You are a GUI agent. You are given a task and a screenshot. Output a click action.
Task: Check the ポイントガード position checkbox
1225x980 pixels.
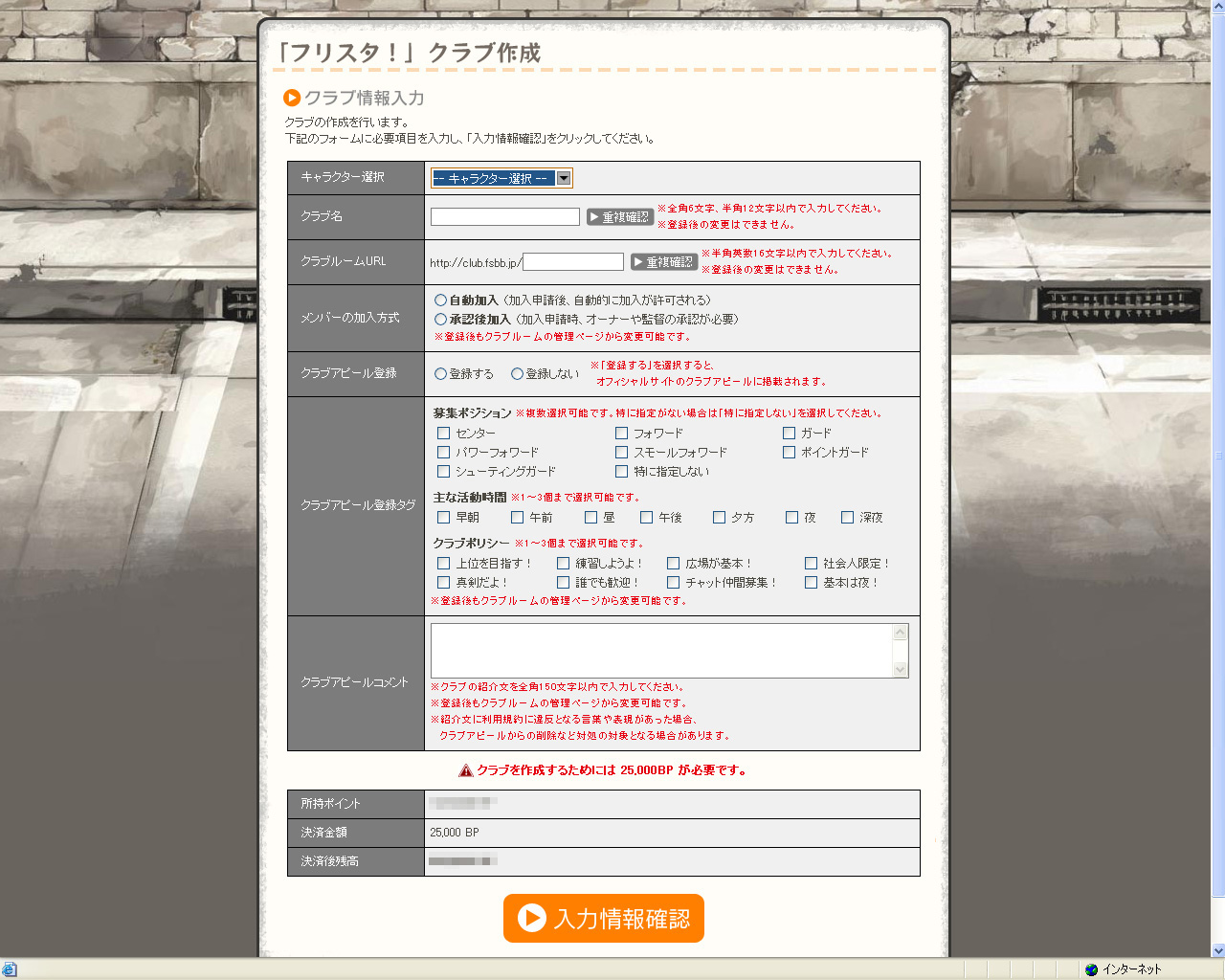pyautogui.click(x=789, y=453)
